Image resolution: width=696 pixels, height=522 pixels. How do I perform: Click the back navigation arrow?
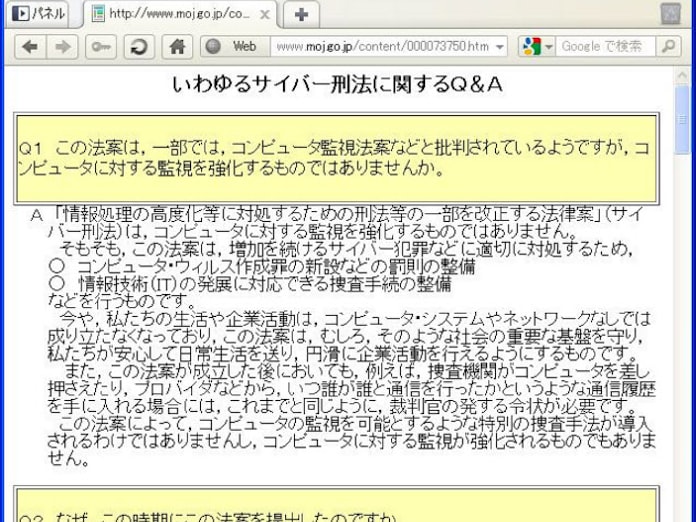tap(30, 46)
